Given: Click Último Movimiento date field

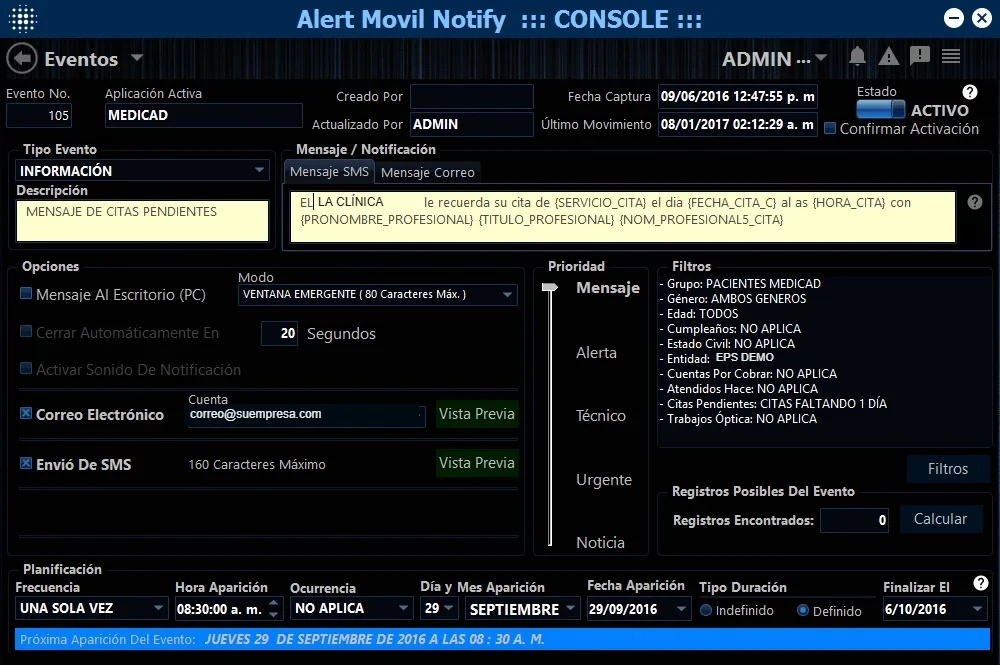Looking at the screenshot, I should [737, 124].
